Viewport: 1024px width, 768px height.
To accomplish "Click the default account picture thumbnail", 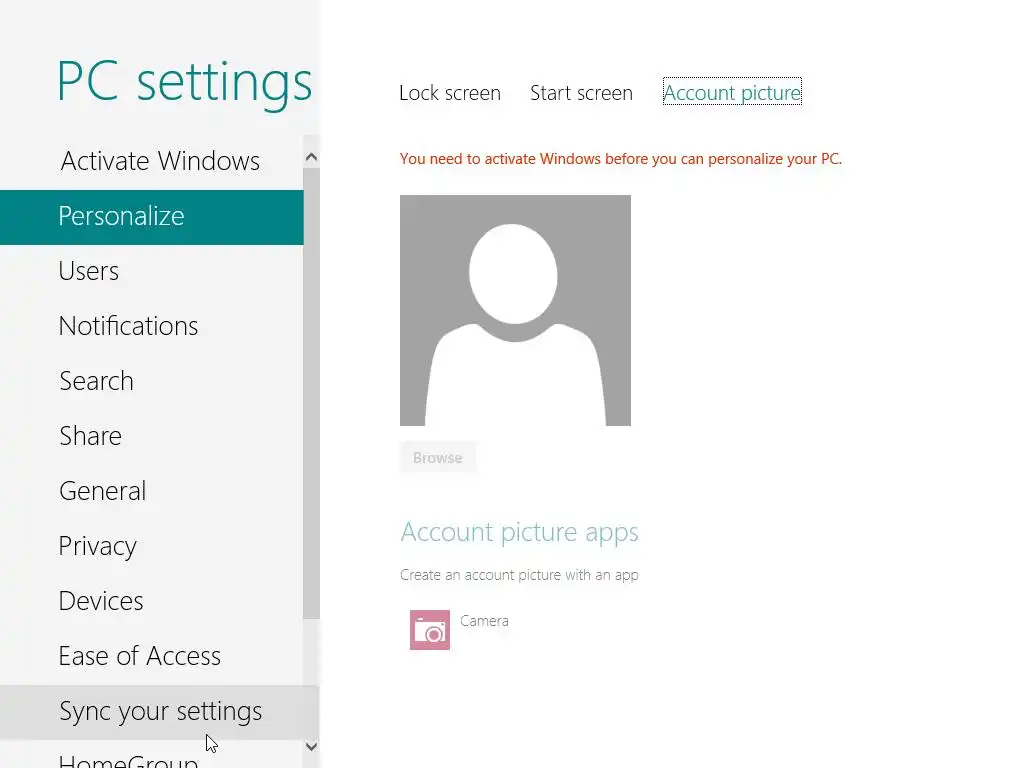I will tap(515, 310).
